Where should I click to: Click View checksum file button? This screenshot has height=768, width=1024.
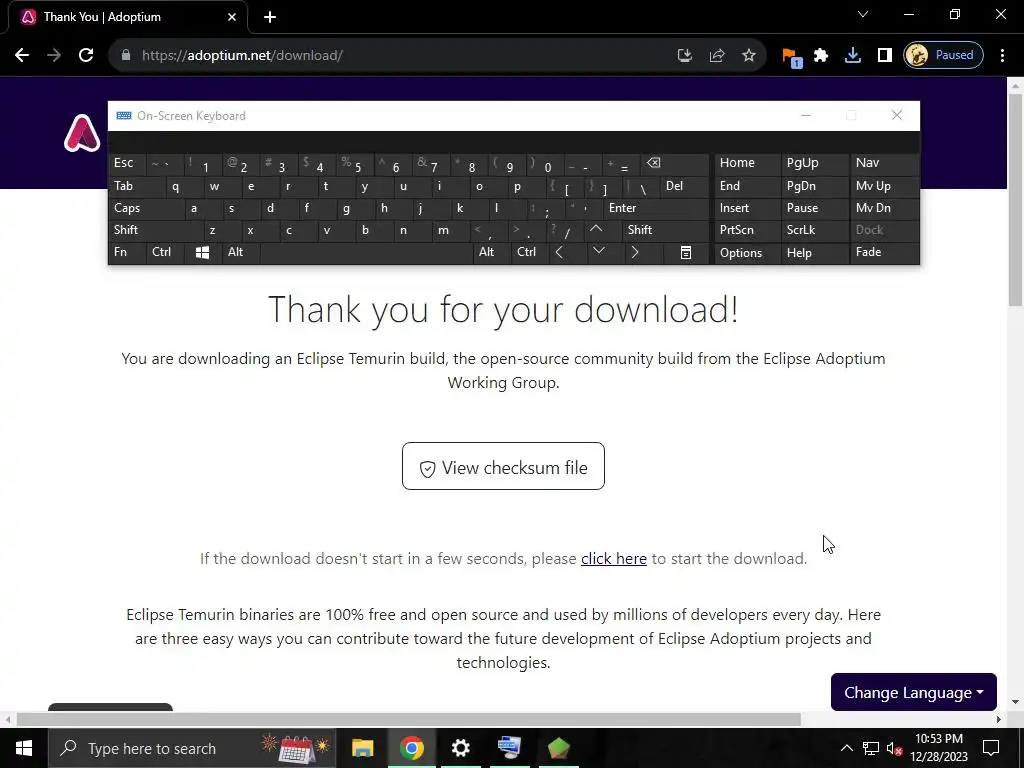503,466
